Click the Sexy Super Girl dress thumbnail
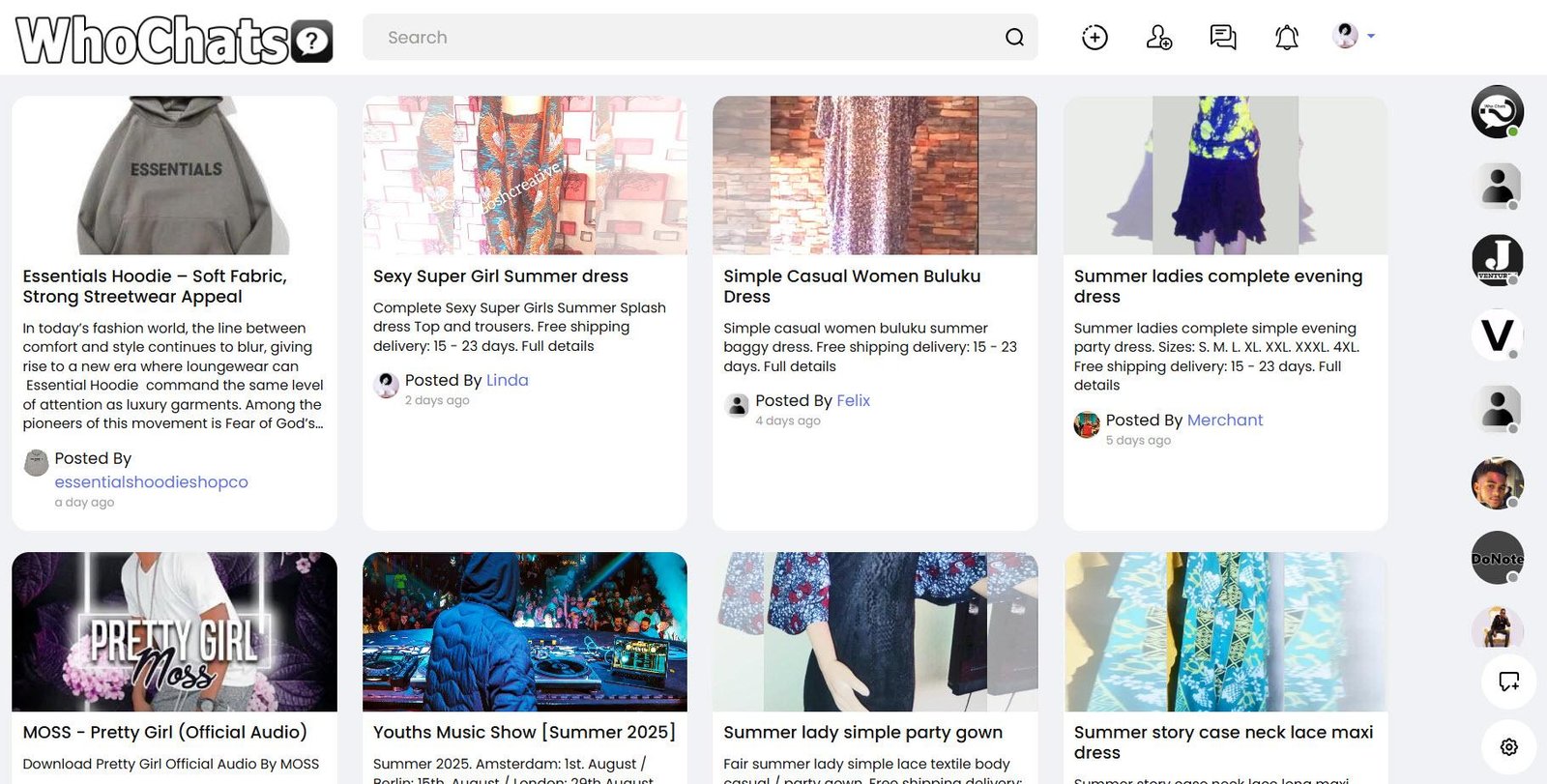Image resolution: width=1547 pixels, height=784 pixels. click(x=525, y=175)
